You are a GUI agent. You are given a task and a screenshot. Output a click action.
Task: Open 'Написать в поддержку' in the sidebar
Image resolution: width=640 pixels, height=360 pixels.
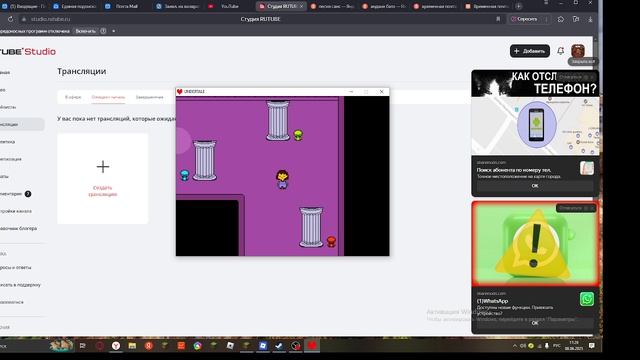[x=20, y=284]
